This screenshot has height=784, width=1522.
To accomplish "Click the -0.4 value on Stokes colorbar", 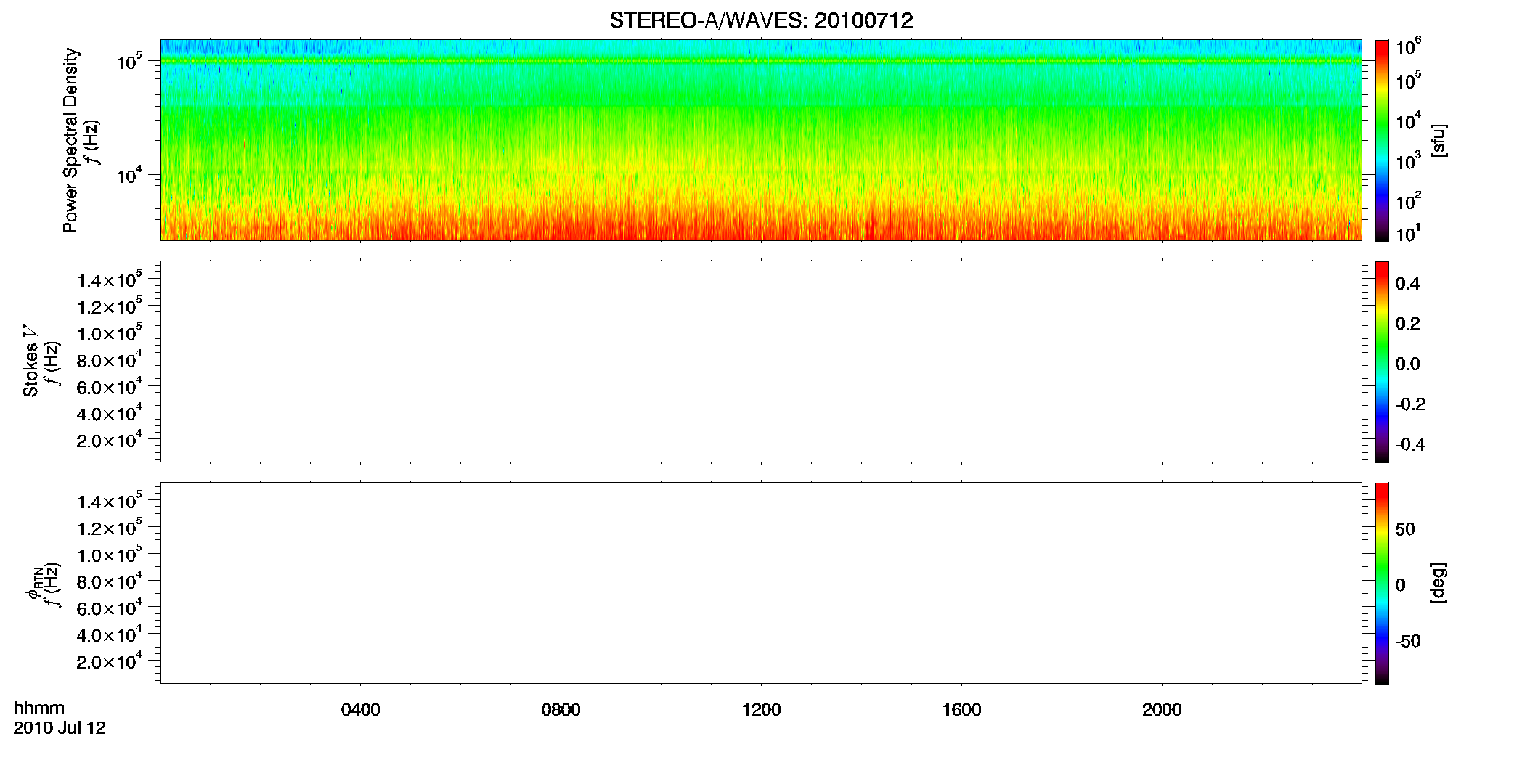I will coord(1410,445).
